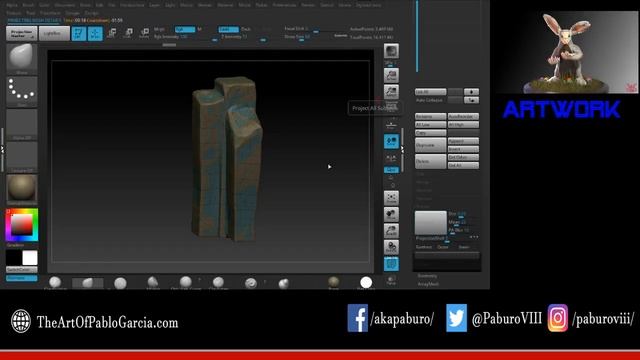Screen dimensions: 640x360
Task: Expand the ArrayMesh section
Action: [x=428, y=284]
